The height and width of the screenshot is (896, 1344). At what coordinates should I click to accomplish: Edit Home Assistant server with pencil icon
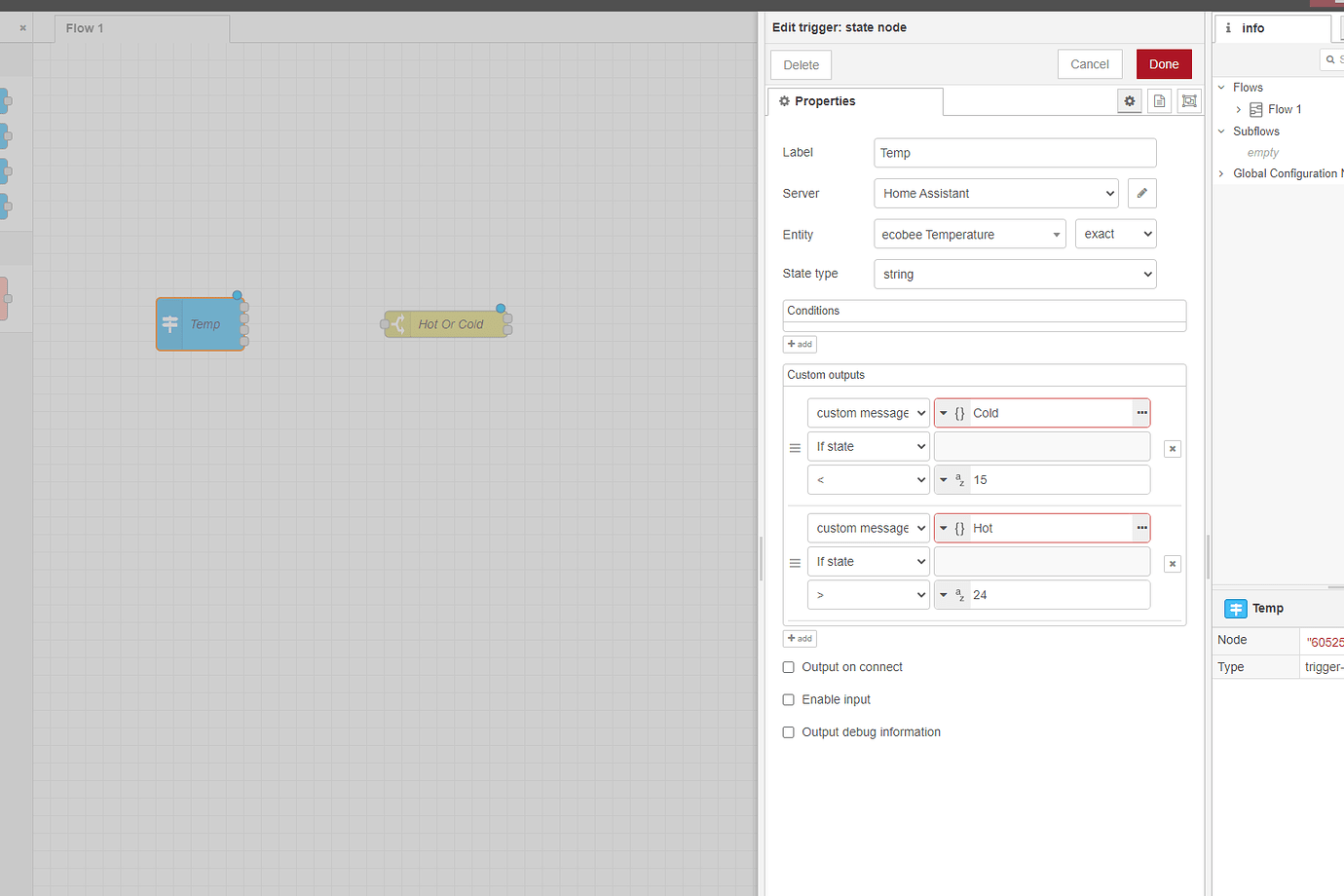click(x=1142, y=193)
